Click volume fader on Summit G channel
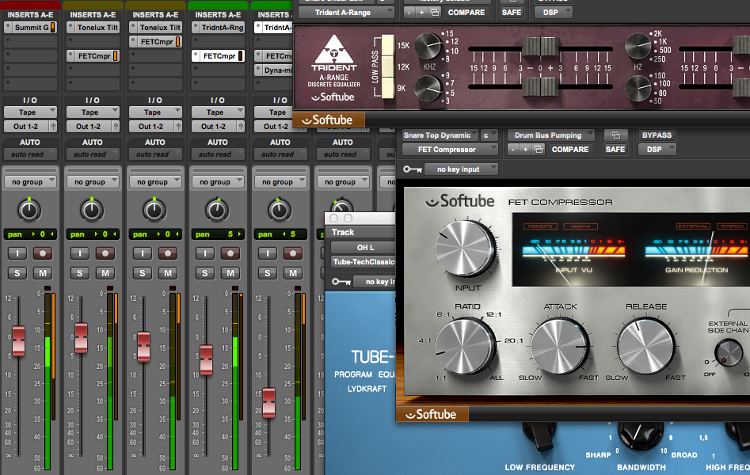The width and height of the screenshot is (750, 475). click(19, 341)
